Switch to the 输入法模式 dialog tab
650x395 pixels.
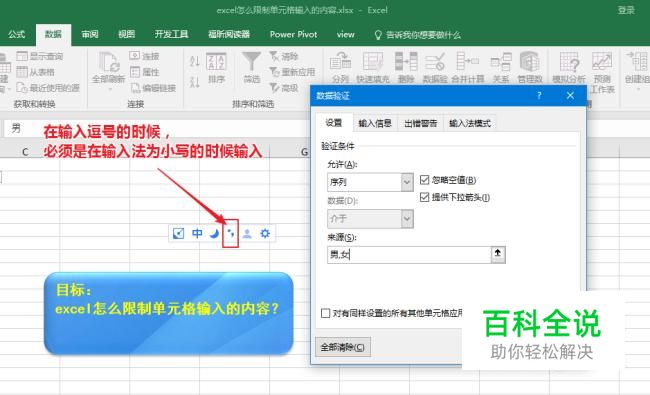[469, 123]
